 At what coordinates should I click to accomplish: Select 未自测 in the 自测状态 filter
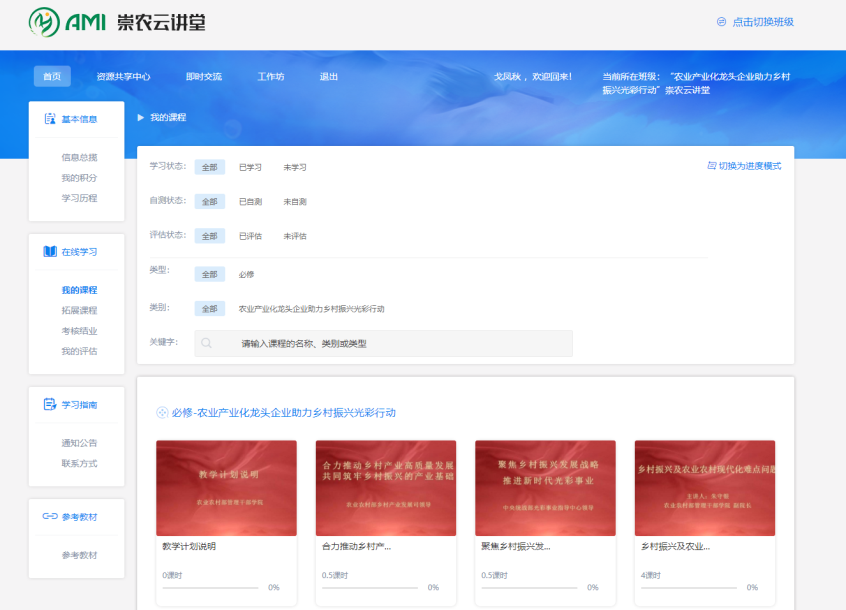[295, 202]
